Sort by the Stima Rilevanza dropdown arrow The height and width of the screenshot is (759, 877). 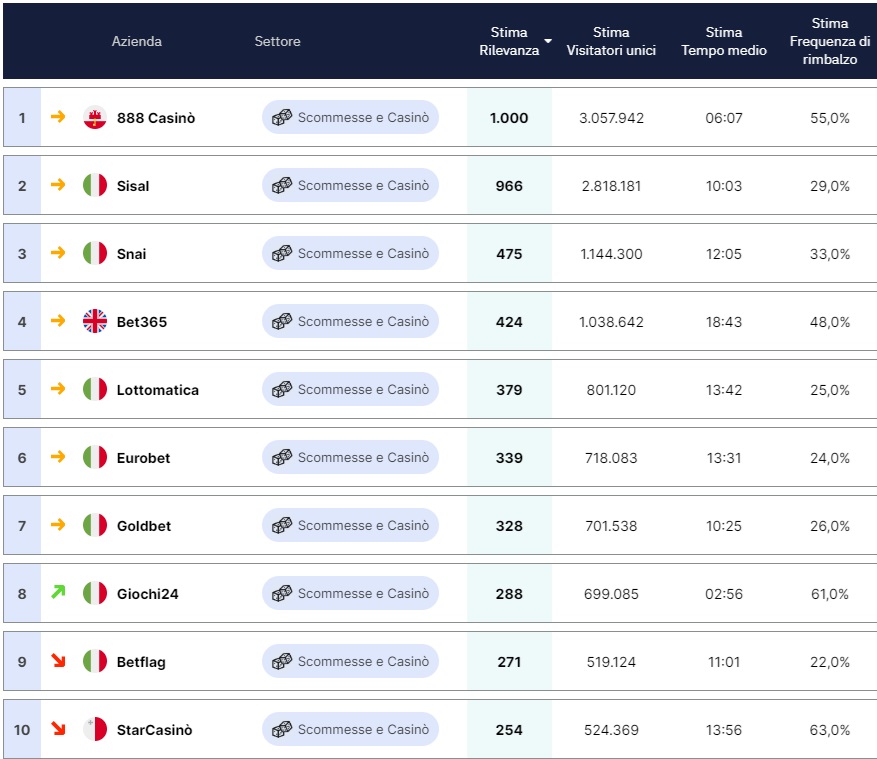[548, 41]
